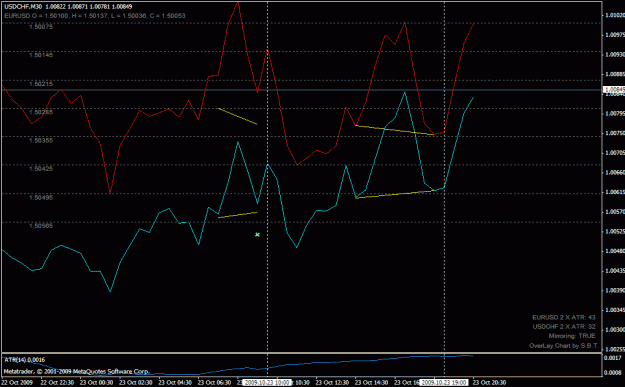Screen dimensions: 625x387
Task: Click the 23 Oct 04:30 time axis label
Action: point(175,383)
